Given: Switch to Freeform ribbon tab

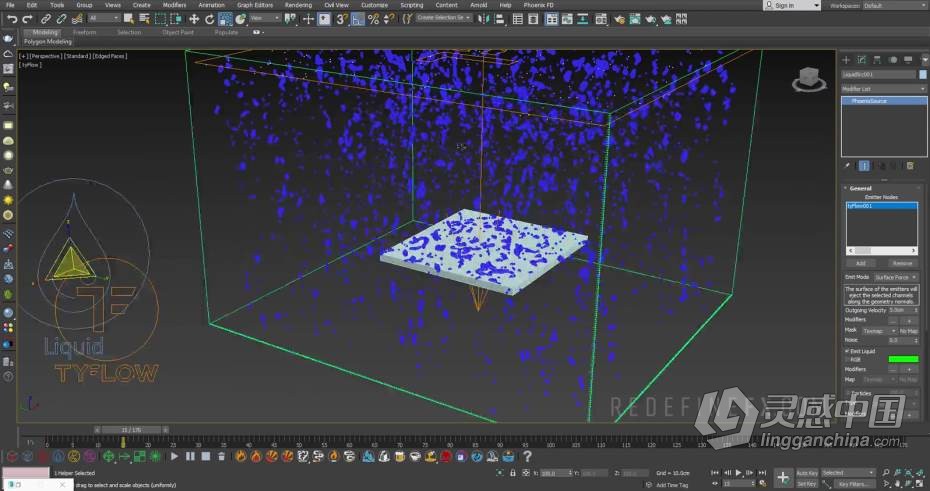Looking at the screenshot, I should [84, 33].
